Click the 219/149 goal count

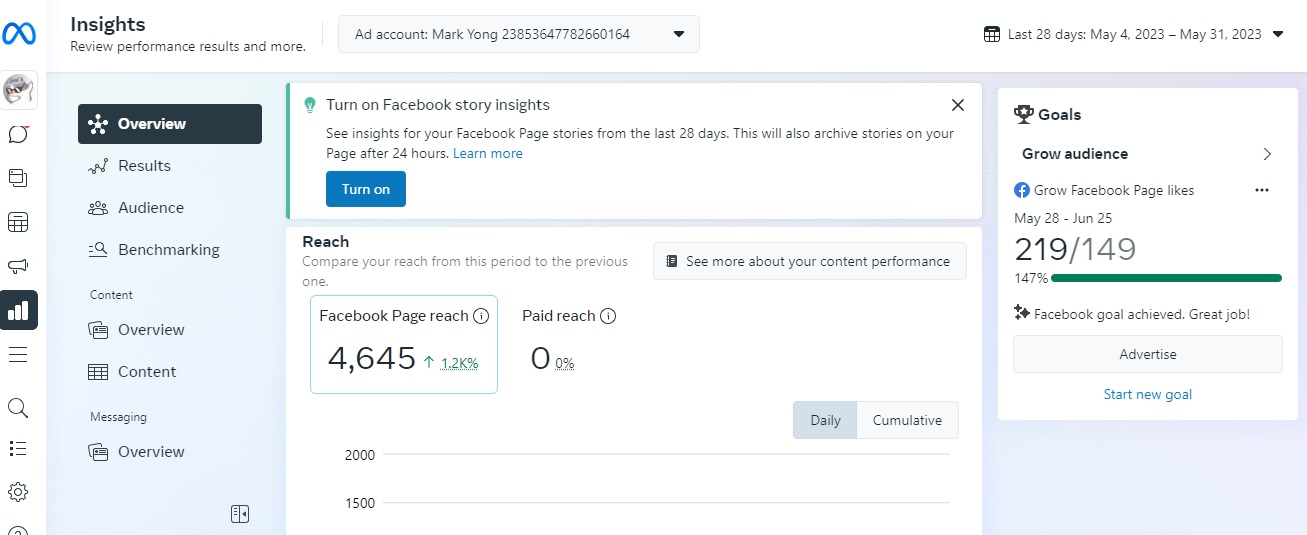tap(1076, 249)
